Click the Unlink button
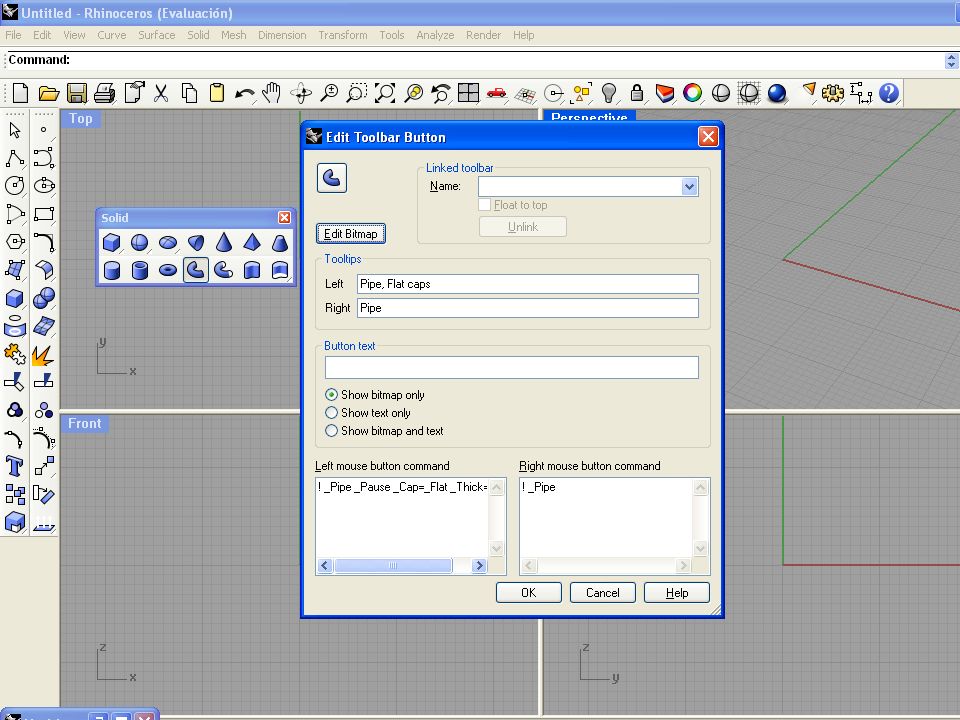The height and width of the screenshot is (720, 960). pyautogui.click(x=523, y=227)
